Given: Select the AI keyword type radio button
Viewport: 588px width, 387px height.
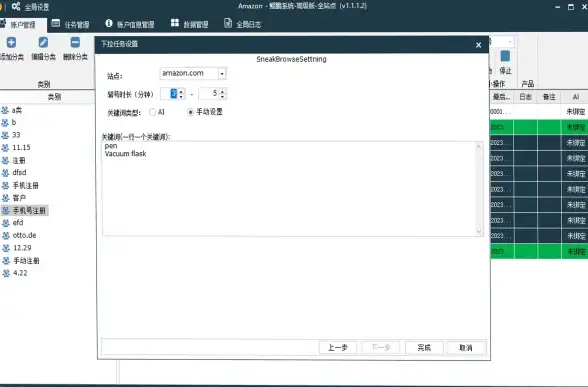Looking at the screenshot, I should (x=152, y=112).
